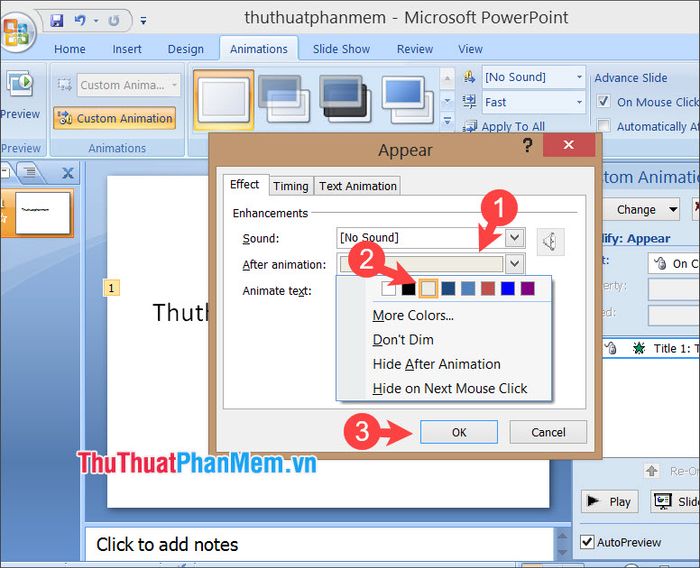Screen dimensions: 700x568
Task: Pick the beige highlighted color swatch
Action: click(429, 289)
